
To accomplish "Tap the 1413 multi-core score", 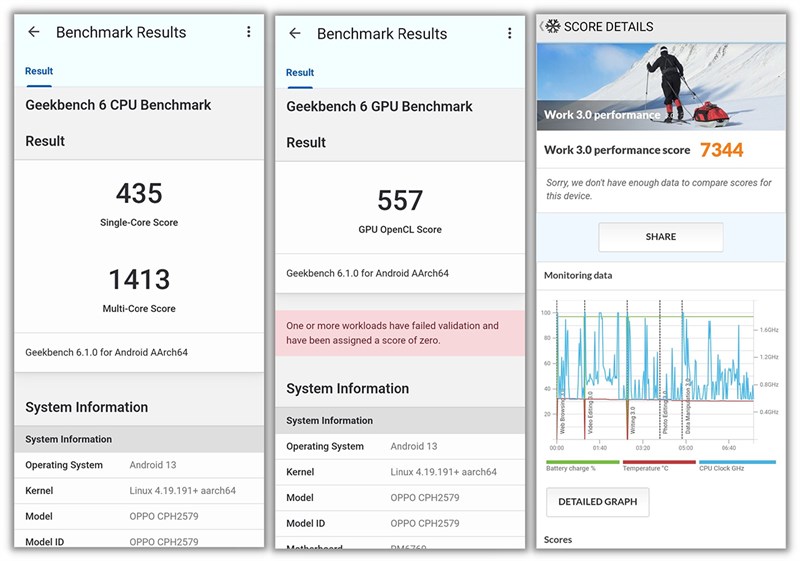I will [139, 279].
